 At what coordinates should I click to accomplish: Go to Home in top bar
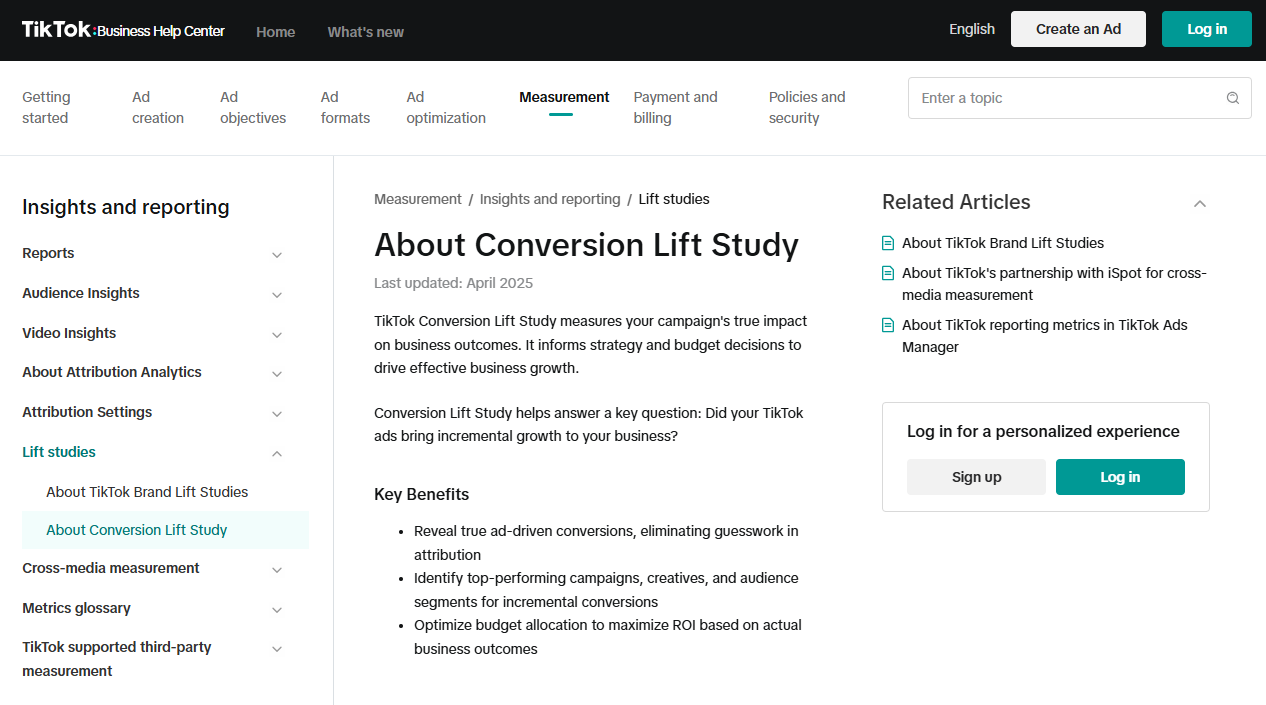(275, 32)
